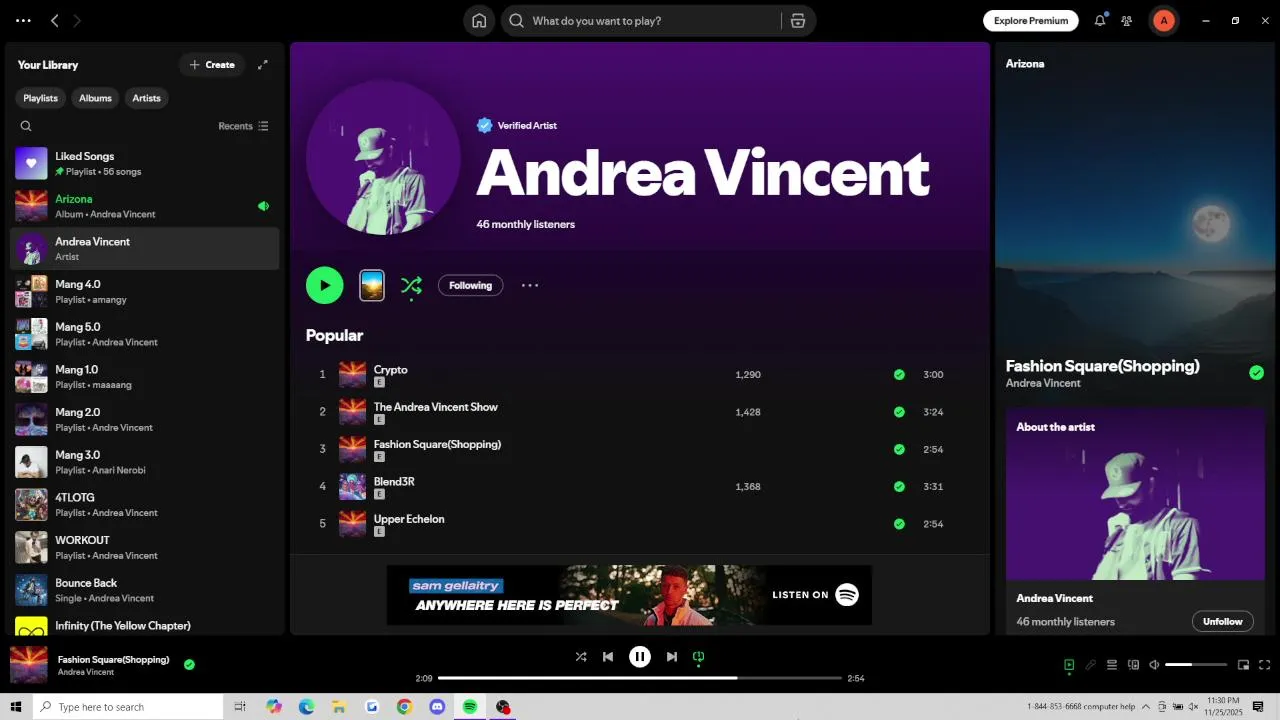Toggle saved checkmark for Upper Echelon
This screenshot has height=720, width=1280.
(899, 524)
